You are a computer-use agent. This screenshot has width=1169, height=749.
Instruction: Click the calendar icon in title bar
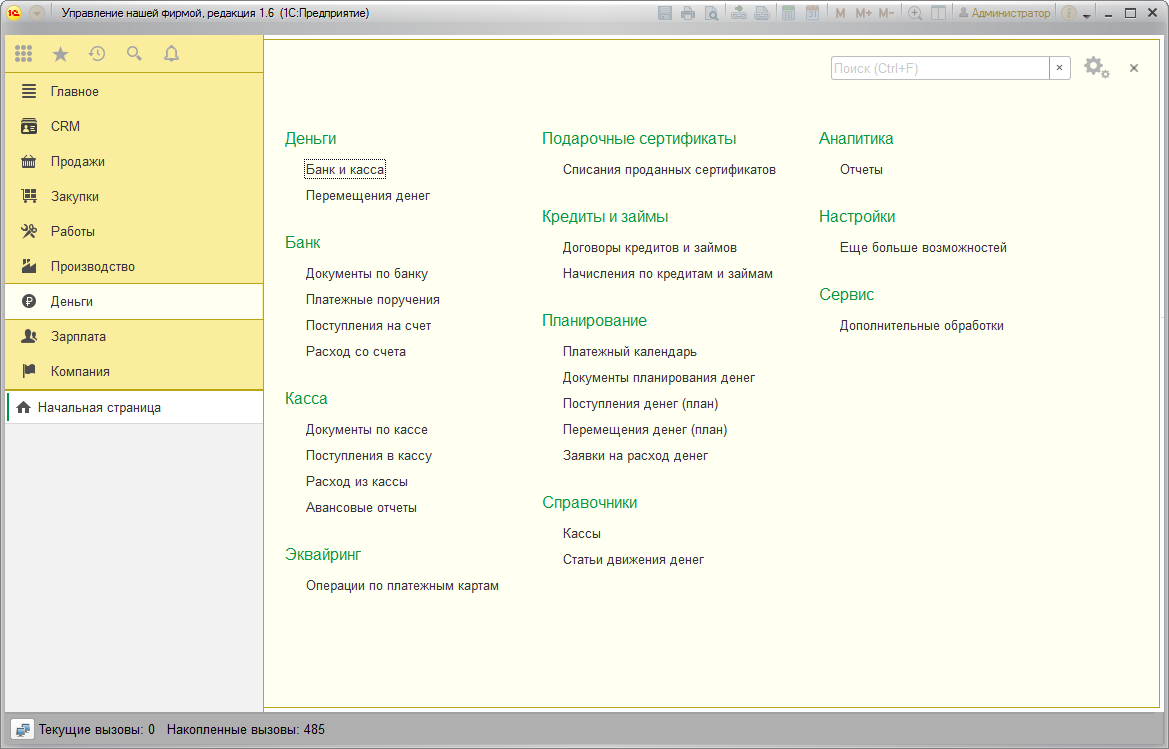[813, 13]
